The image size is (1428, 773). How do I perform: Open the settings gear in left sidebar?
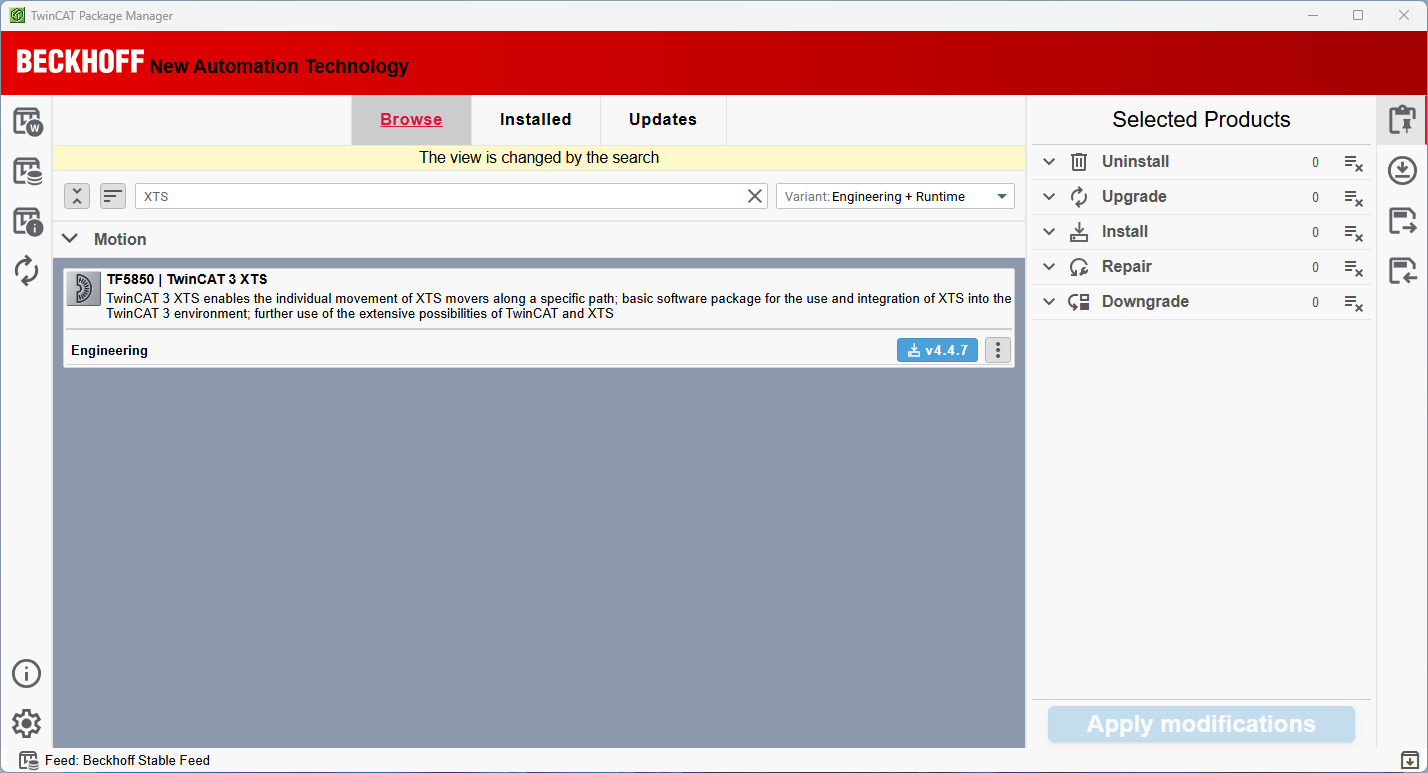pyautogui.click(x=26, y=723)
